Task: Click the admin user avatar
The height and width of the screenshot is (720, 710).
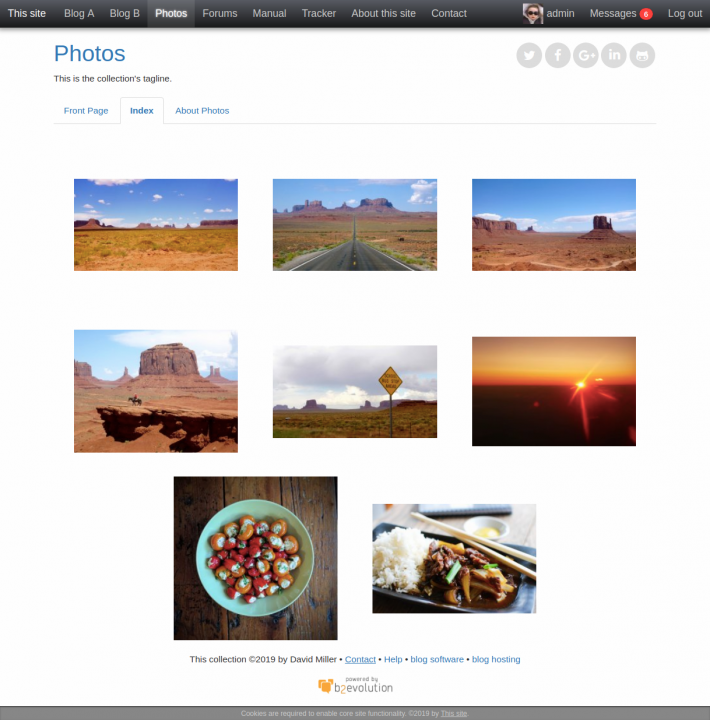Action: (x=533, y=14)
